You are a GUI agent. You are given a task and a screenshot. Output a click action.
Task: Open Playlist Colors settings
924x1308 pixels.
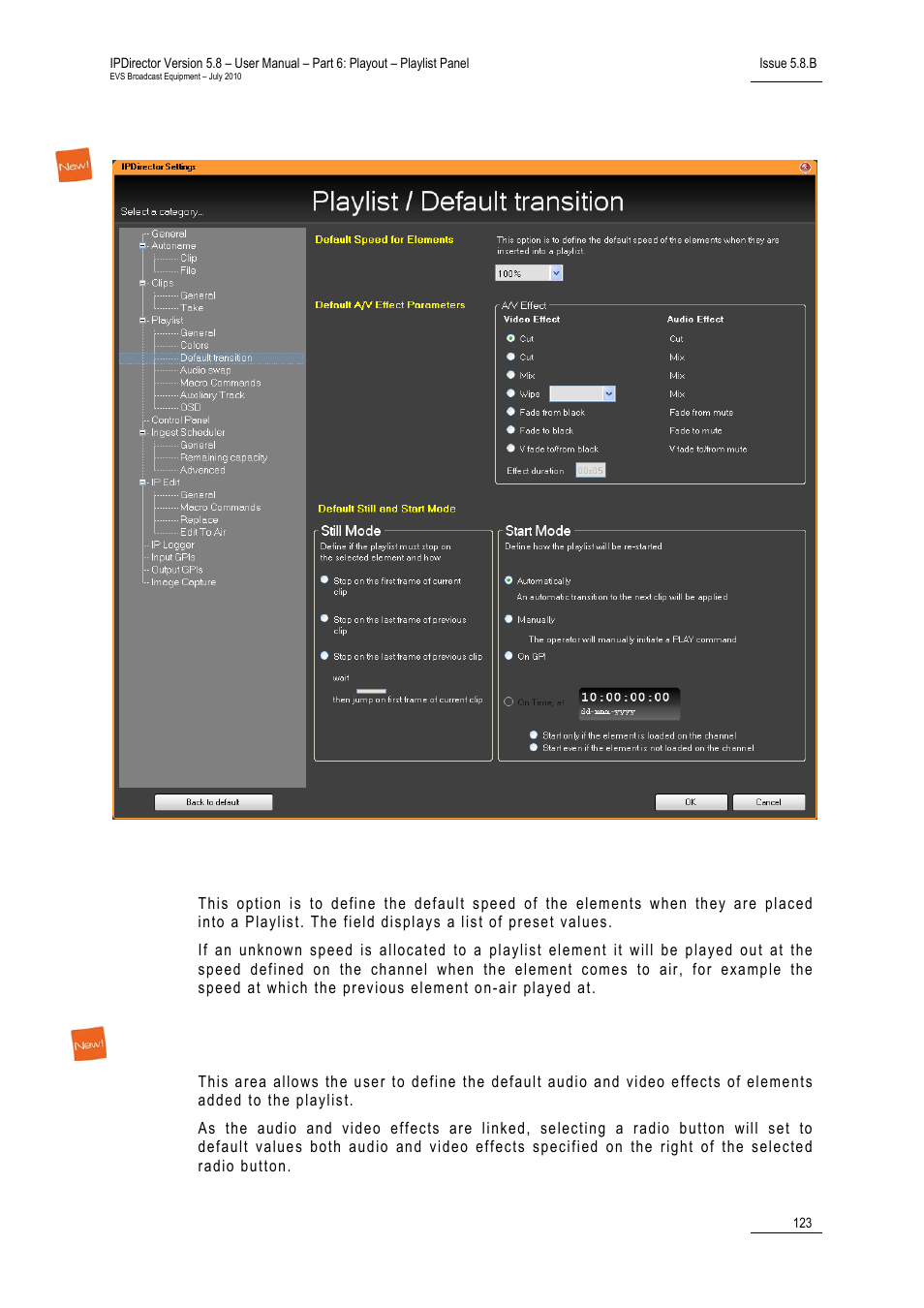[194, 346]
